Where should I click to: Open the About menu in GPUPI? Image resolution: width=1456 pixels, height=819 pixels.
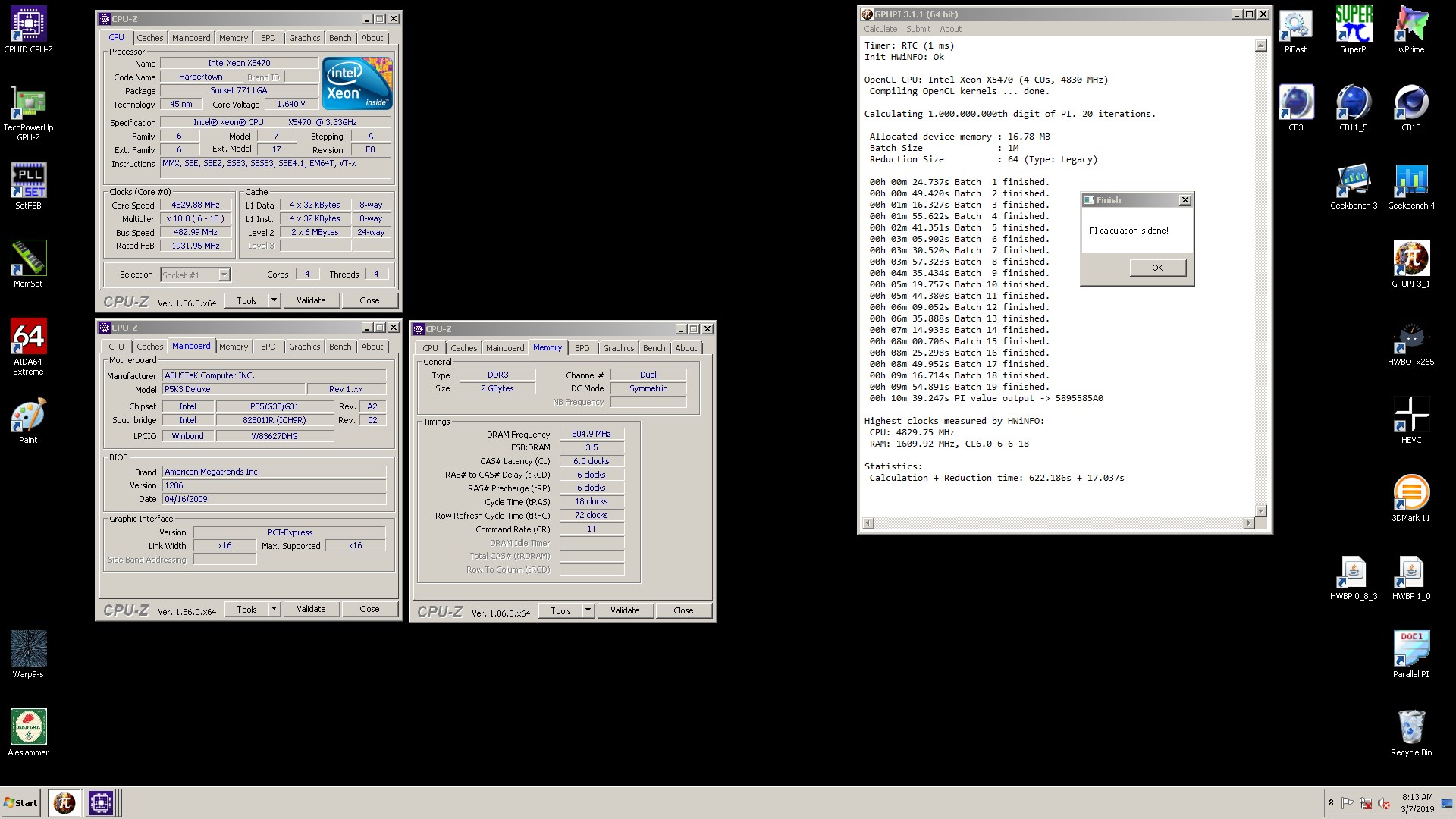point(950,29)
